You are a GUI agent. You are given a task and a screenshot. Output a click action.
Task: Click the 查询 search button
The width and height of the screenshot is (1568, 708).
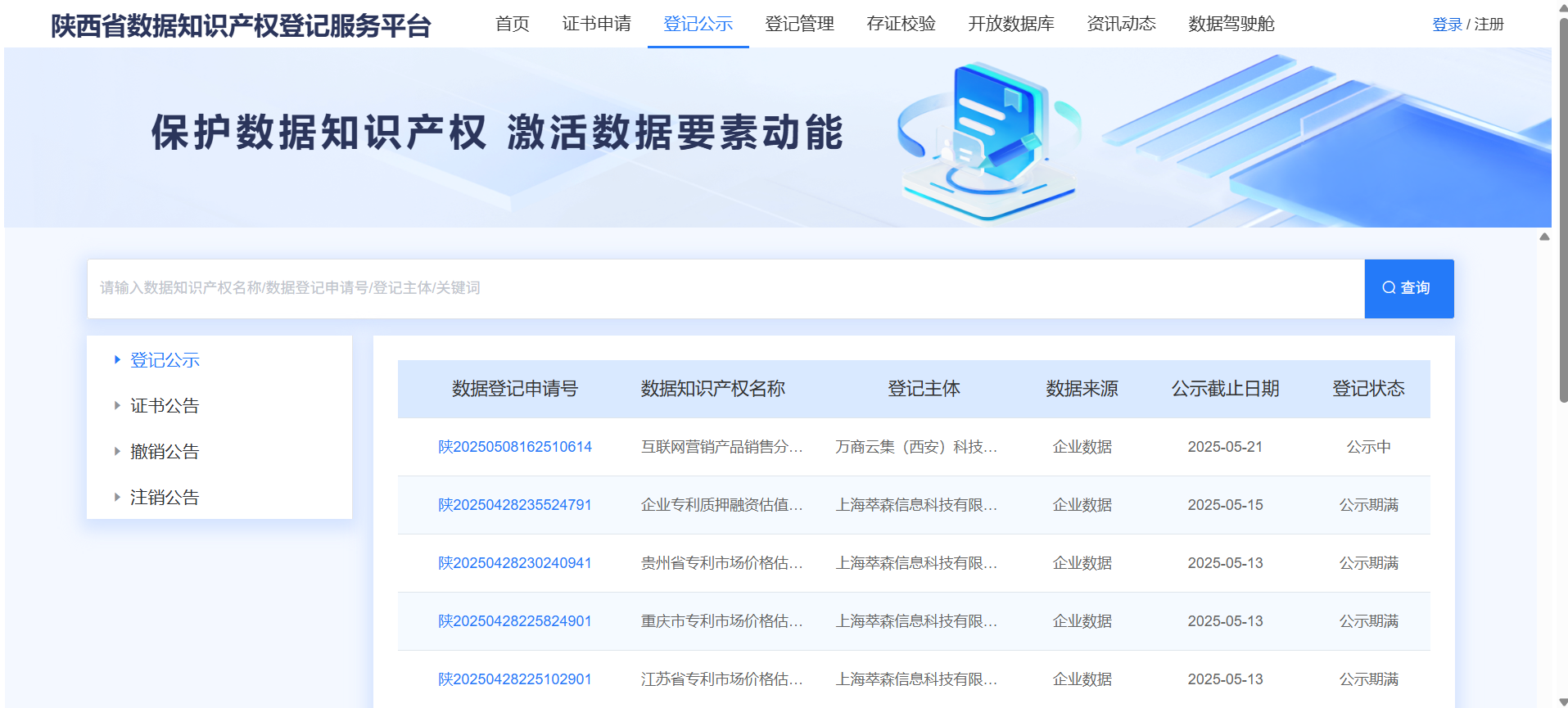pyautogui.click(x=1409, y=289)
